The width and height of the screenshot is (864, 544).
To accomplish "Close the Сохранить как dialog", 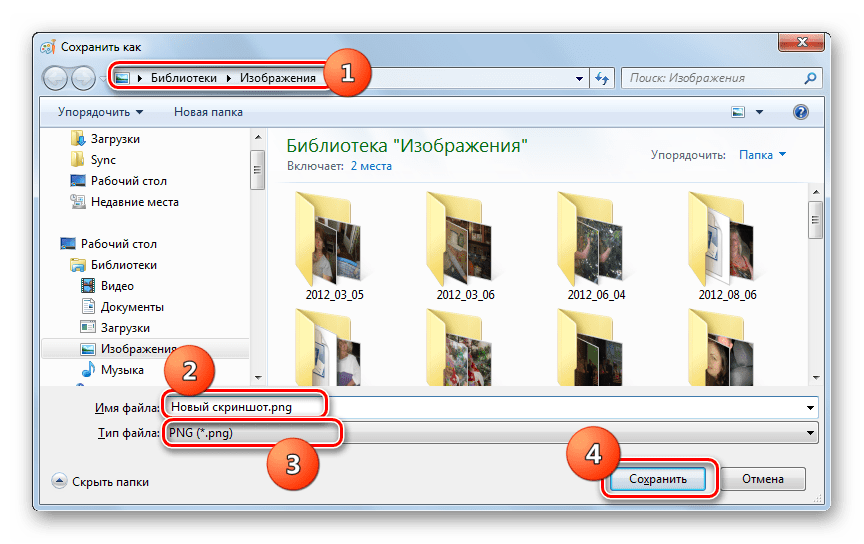I will (802, 42).
